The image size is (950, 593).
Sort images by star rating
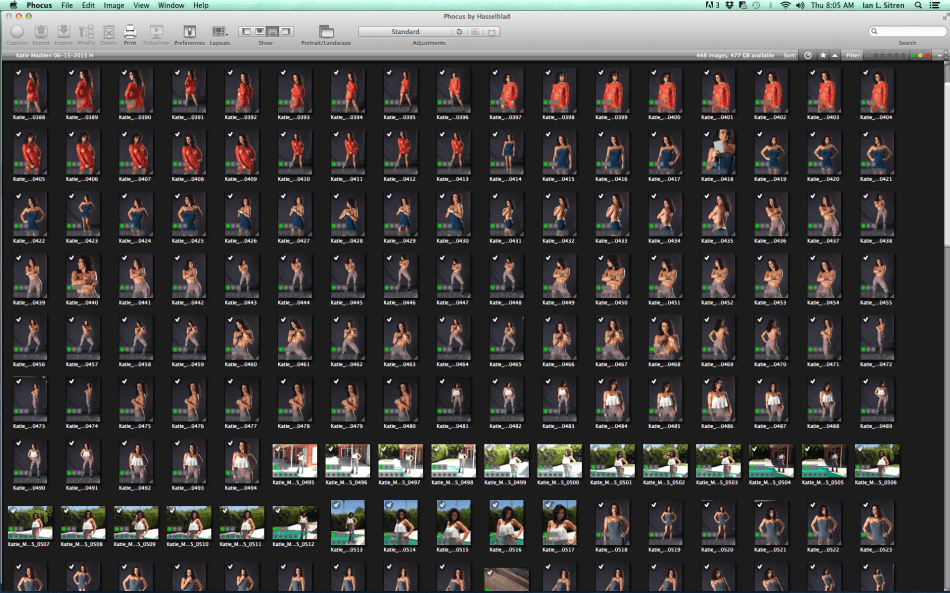822,55
